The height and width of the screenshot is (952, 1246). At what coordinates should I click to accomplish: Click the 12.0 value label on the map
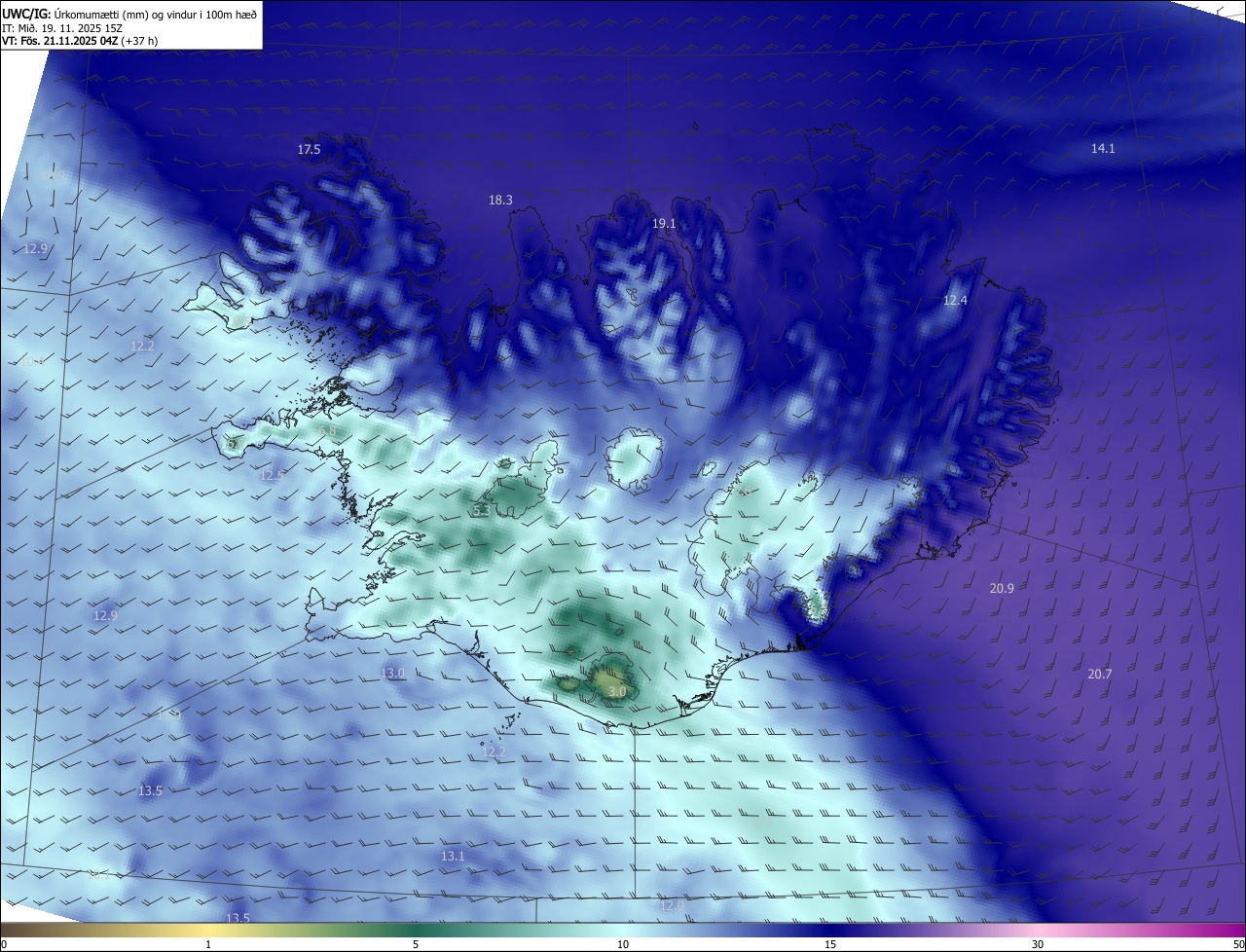click(x=673, y=905)
